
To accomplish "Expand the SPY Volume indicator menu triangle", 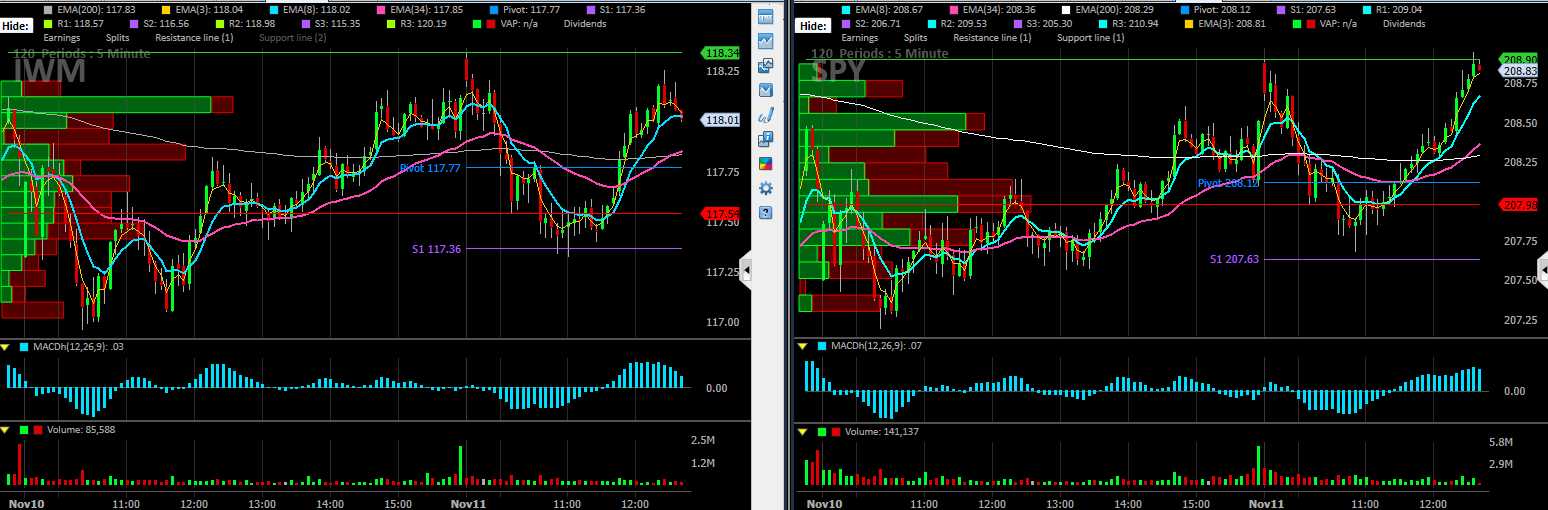I will tap(802, 432).
